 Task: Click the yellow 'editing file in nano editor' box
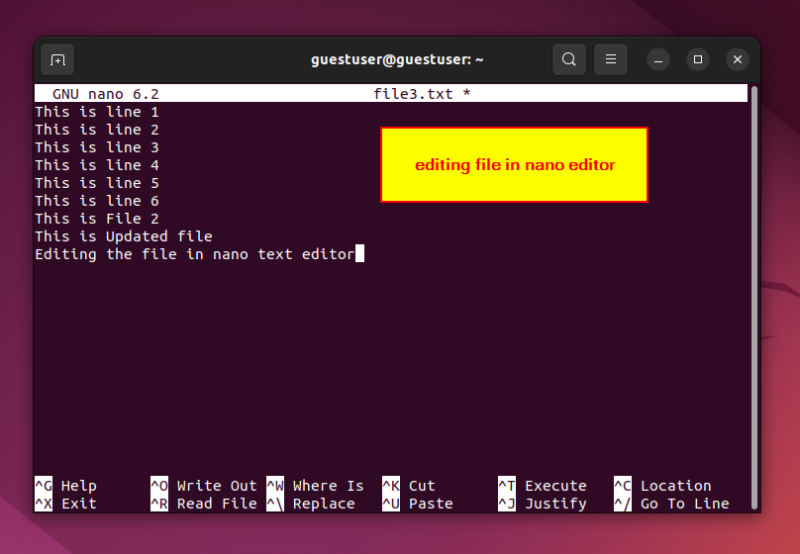click(x=514, y=165)
